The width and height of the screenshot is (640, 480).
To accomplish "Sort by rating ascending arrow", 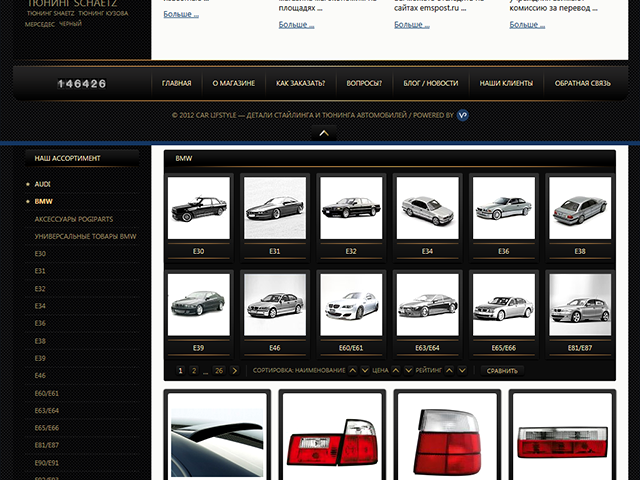I will pos(449,370).
